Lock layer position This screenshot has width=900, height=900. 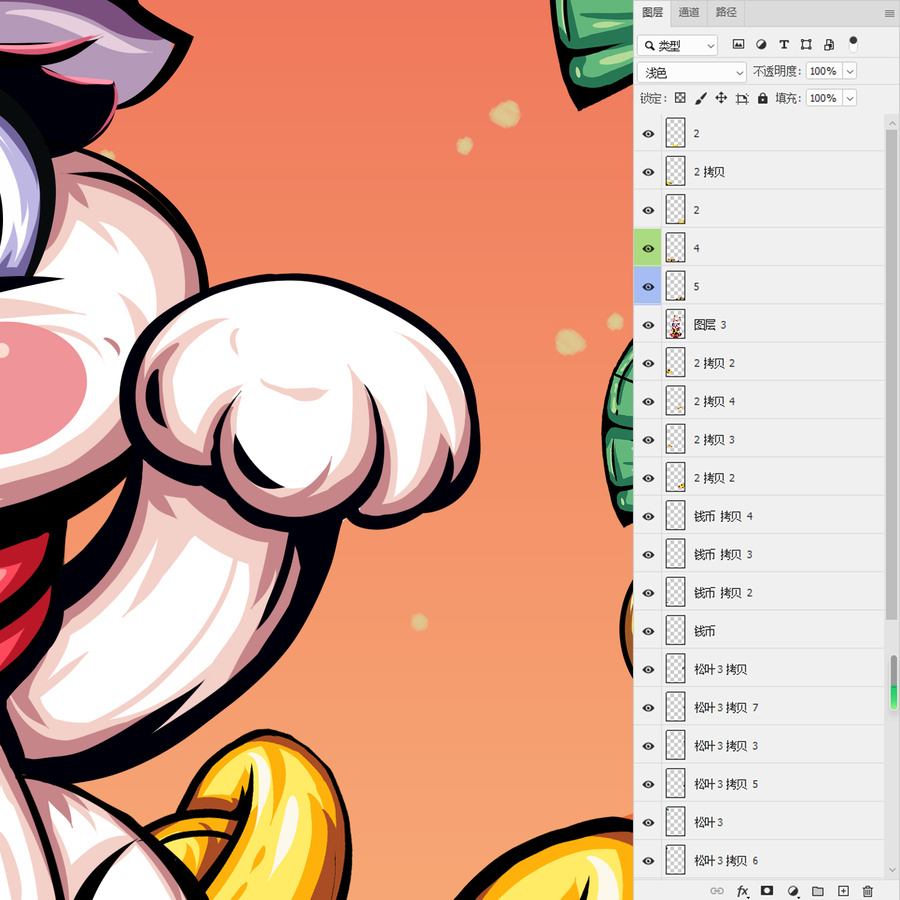(x=721, y=98)
